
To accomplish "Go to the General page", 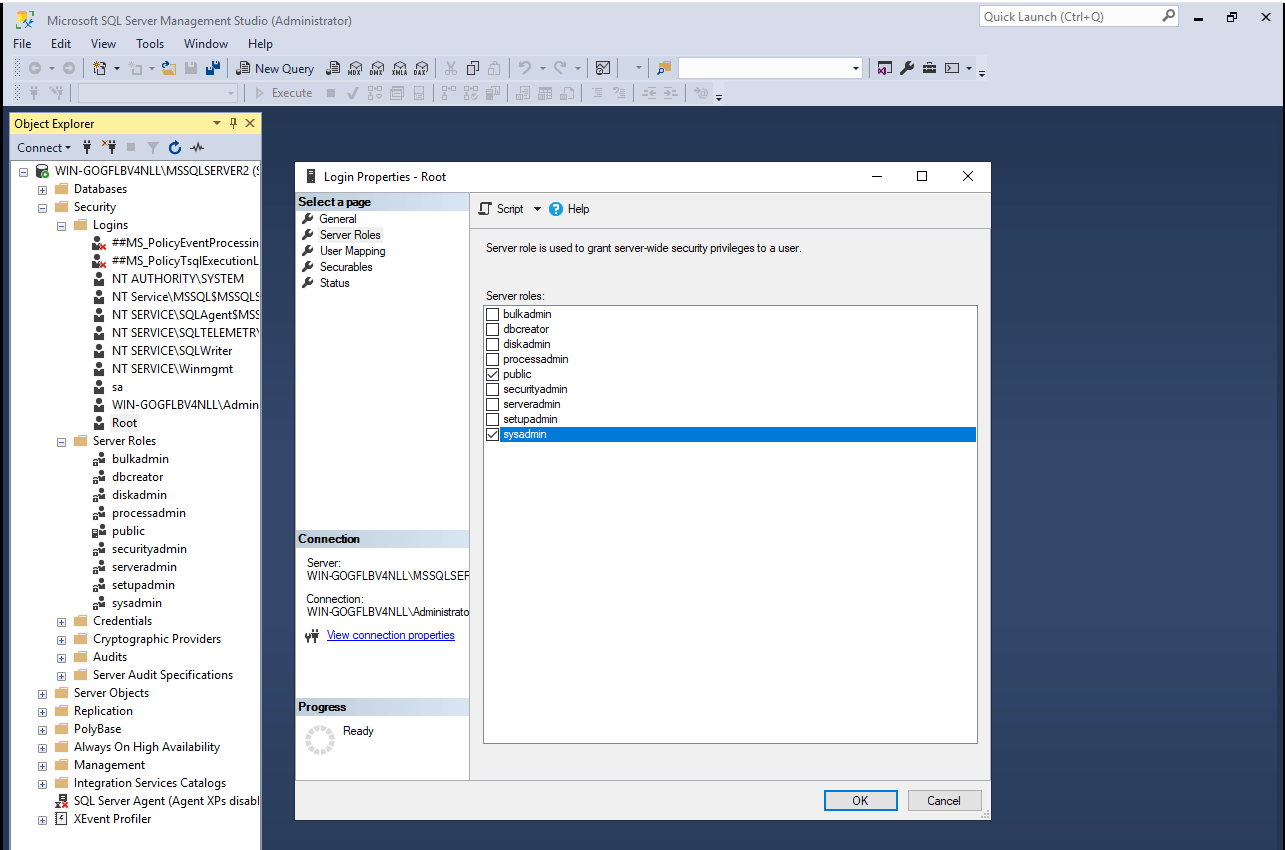I will 338,219.
